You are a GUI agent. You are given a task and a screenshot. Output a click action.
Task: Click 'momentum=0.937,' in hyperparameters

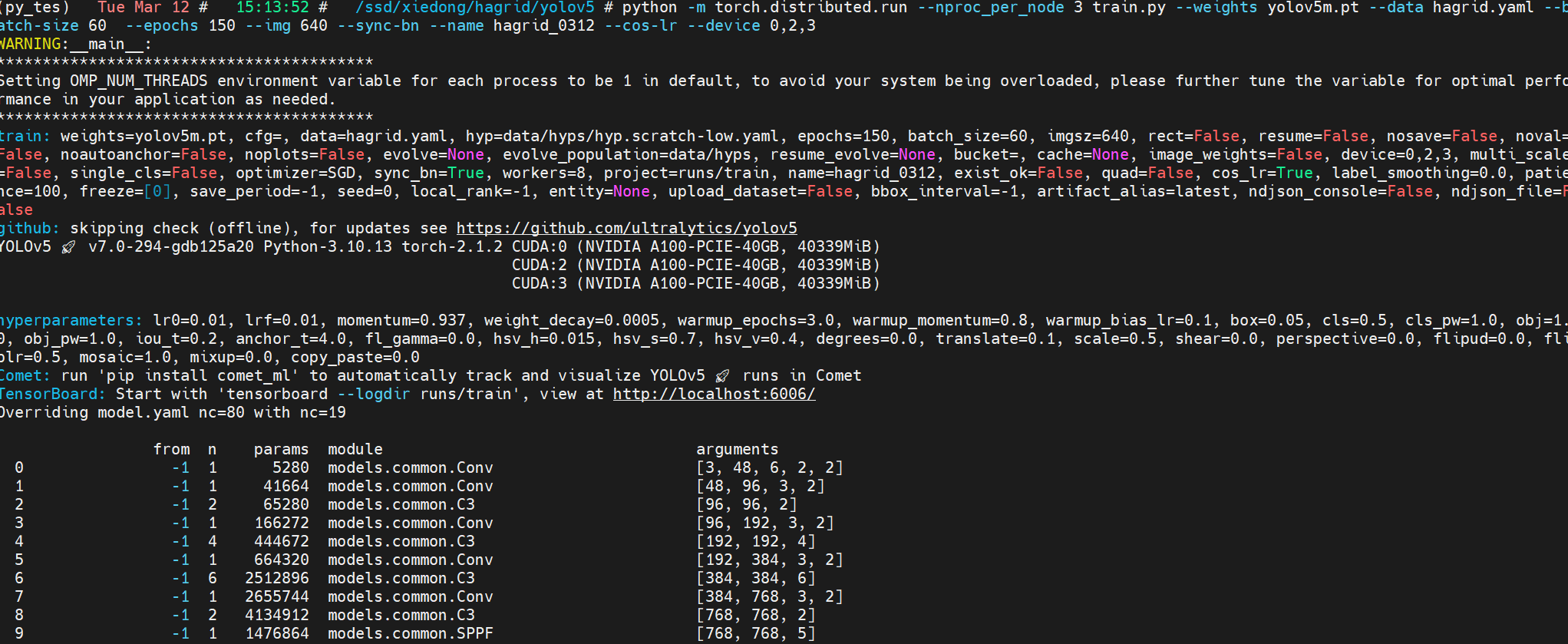(x=406, y=320)
